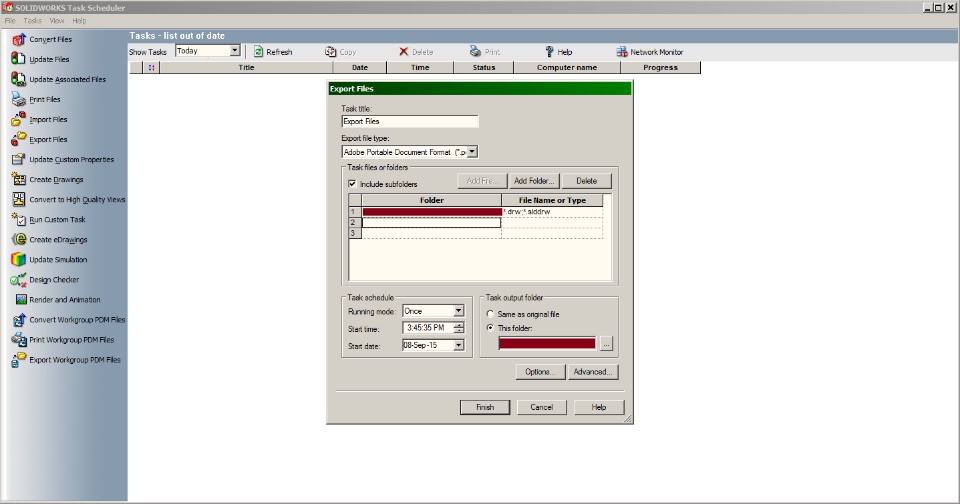This screenshot has height=504, width=960.
Task: Open the Network Monitor toolbar icon
Action: (621, 52)
